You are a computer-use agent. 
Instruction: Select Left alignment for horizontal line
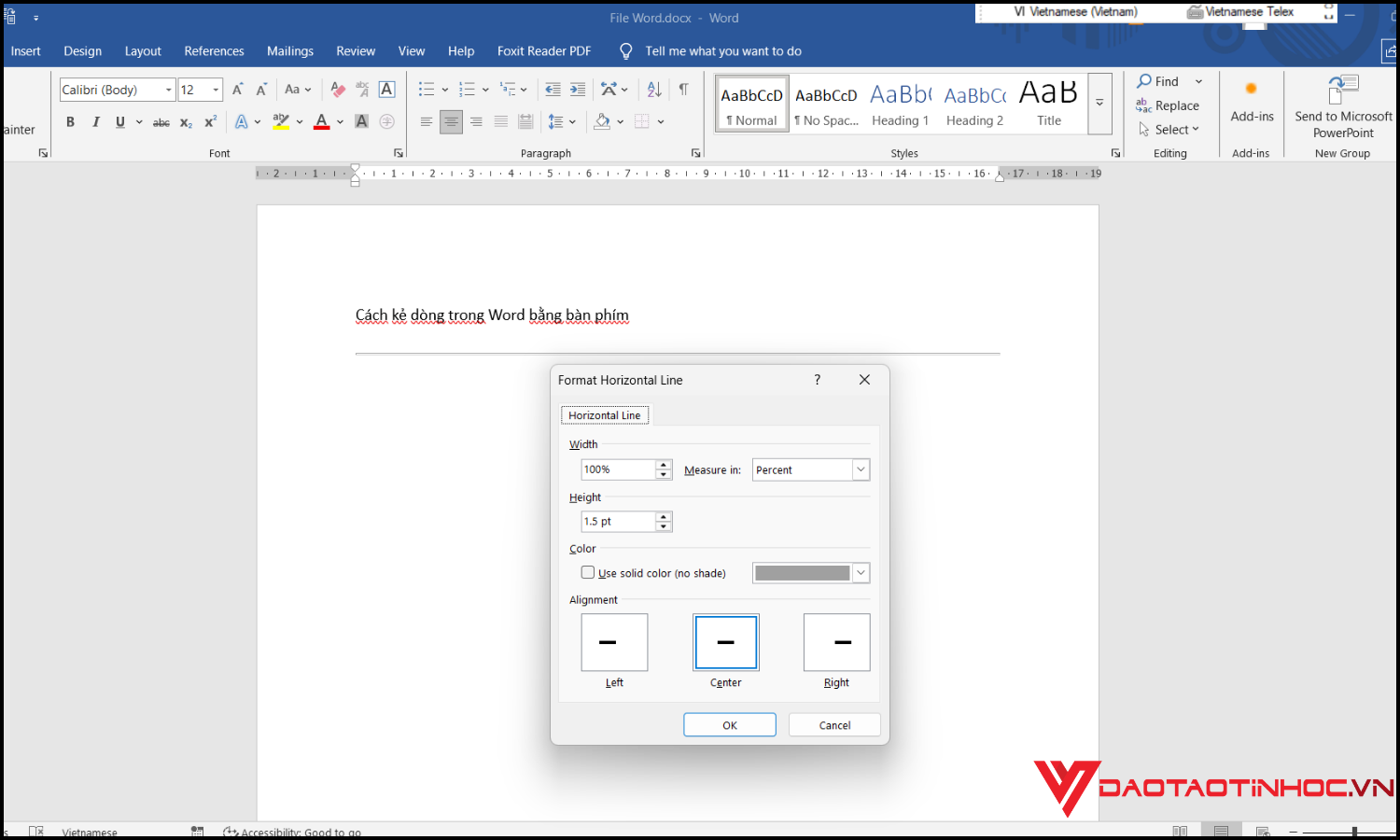click(x=614, y=642)
